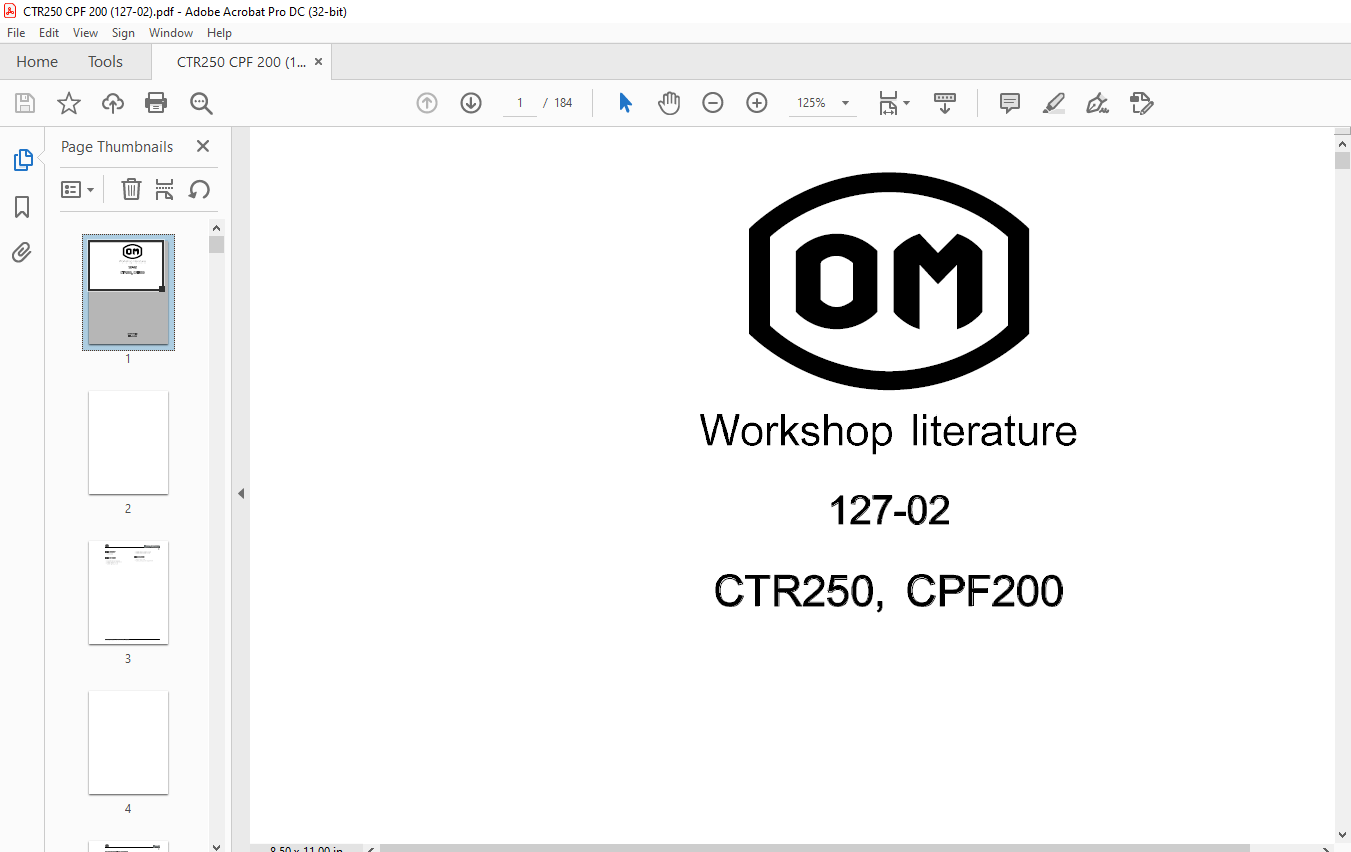The width and height of the screenshot is (1351, 852).
Task: Select page 3 thumbnail
Action: (128, 592)
